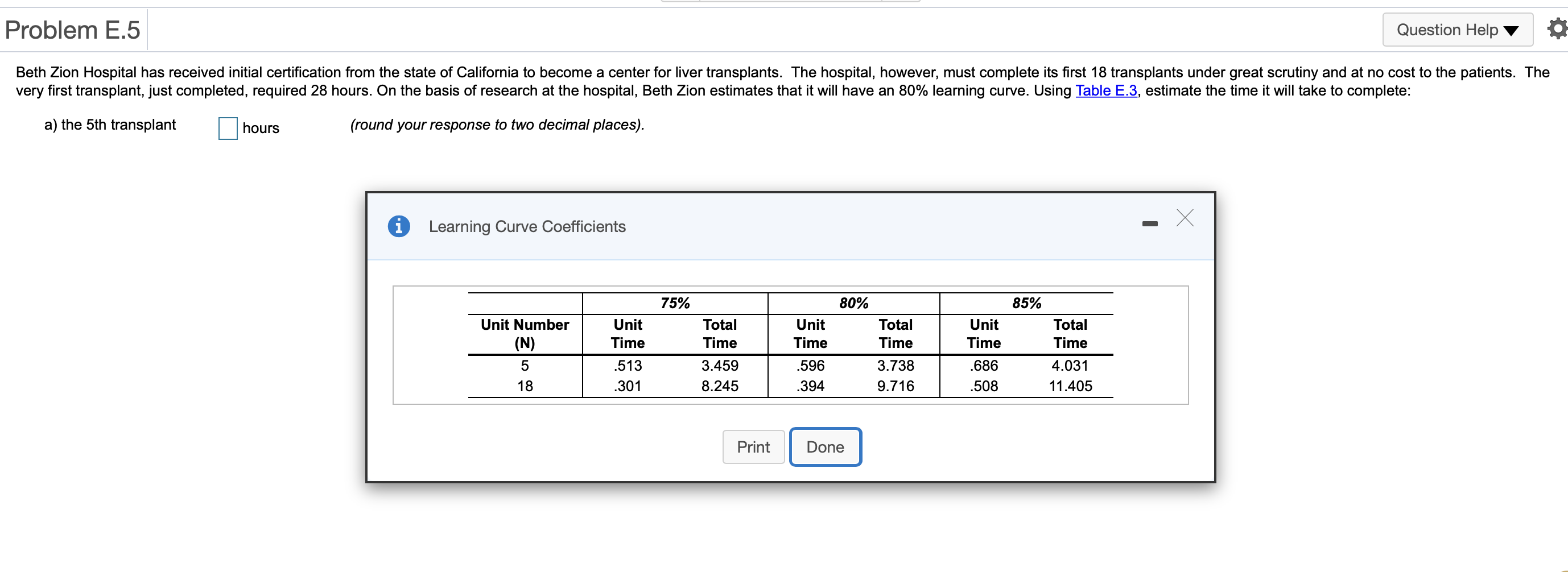Click the Print button
The image size is (1568, 572).
point(753,447)
